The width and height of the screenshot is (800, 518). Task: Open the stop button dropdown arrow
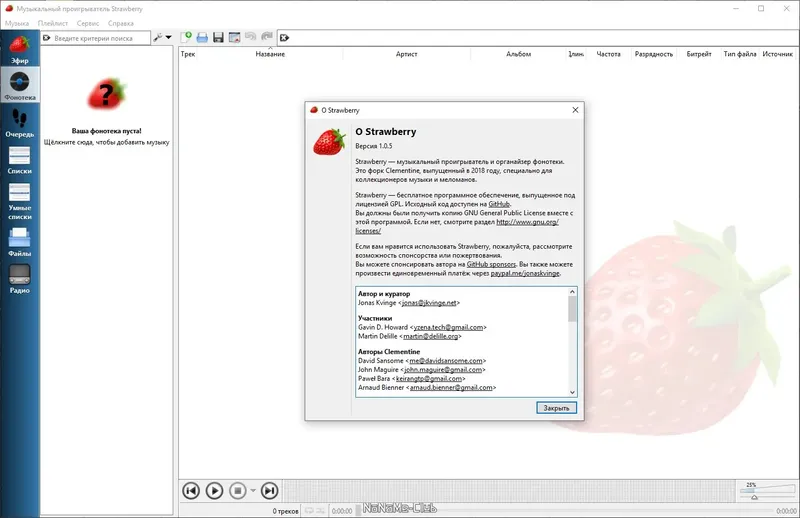[x=253, y=491]
